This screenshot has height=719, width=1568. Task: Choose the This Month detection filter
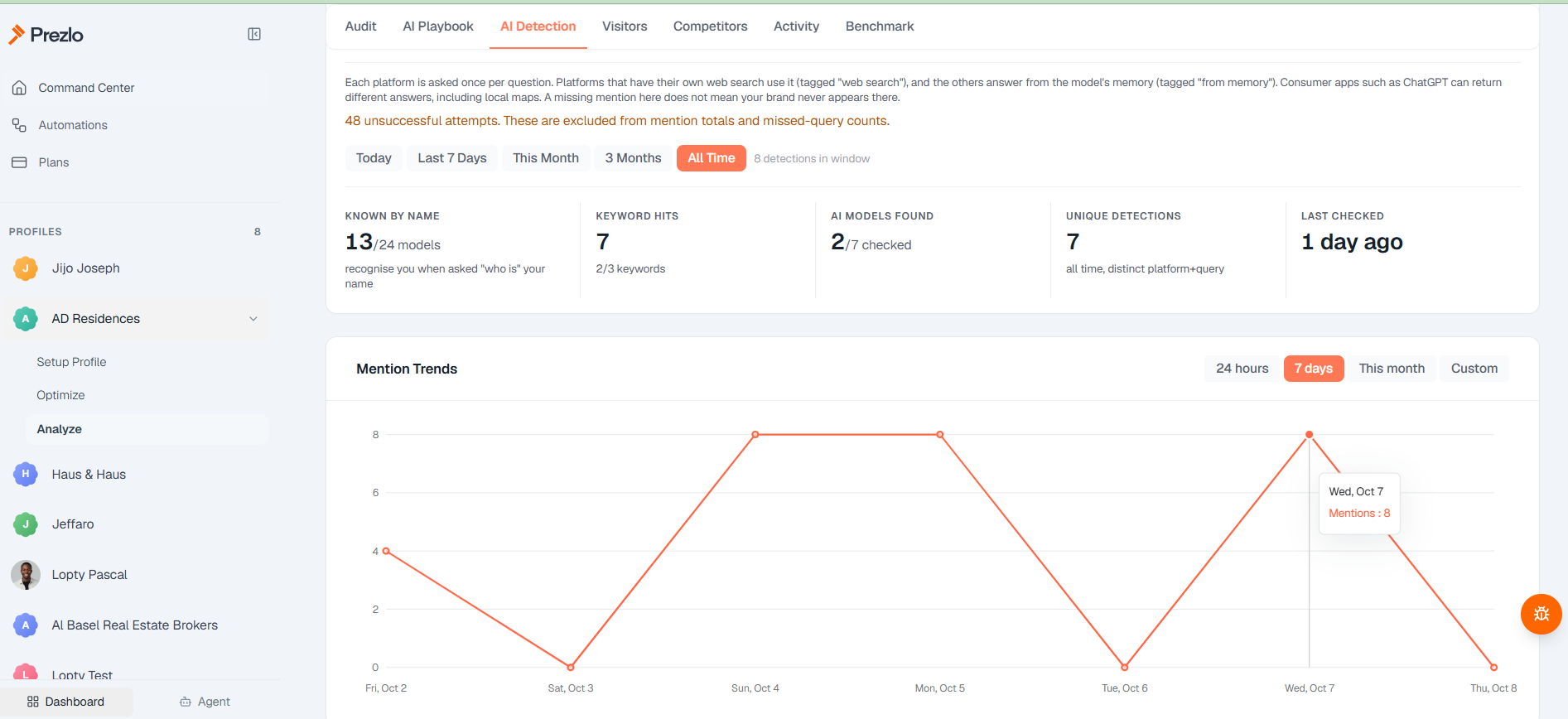(546, 158)
